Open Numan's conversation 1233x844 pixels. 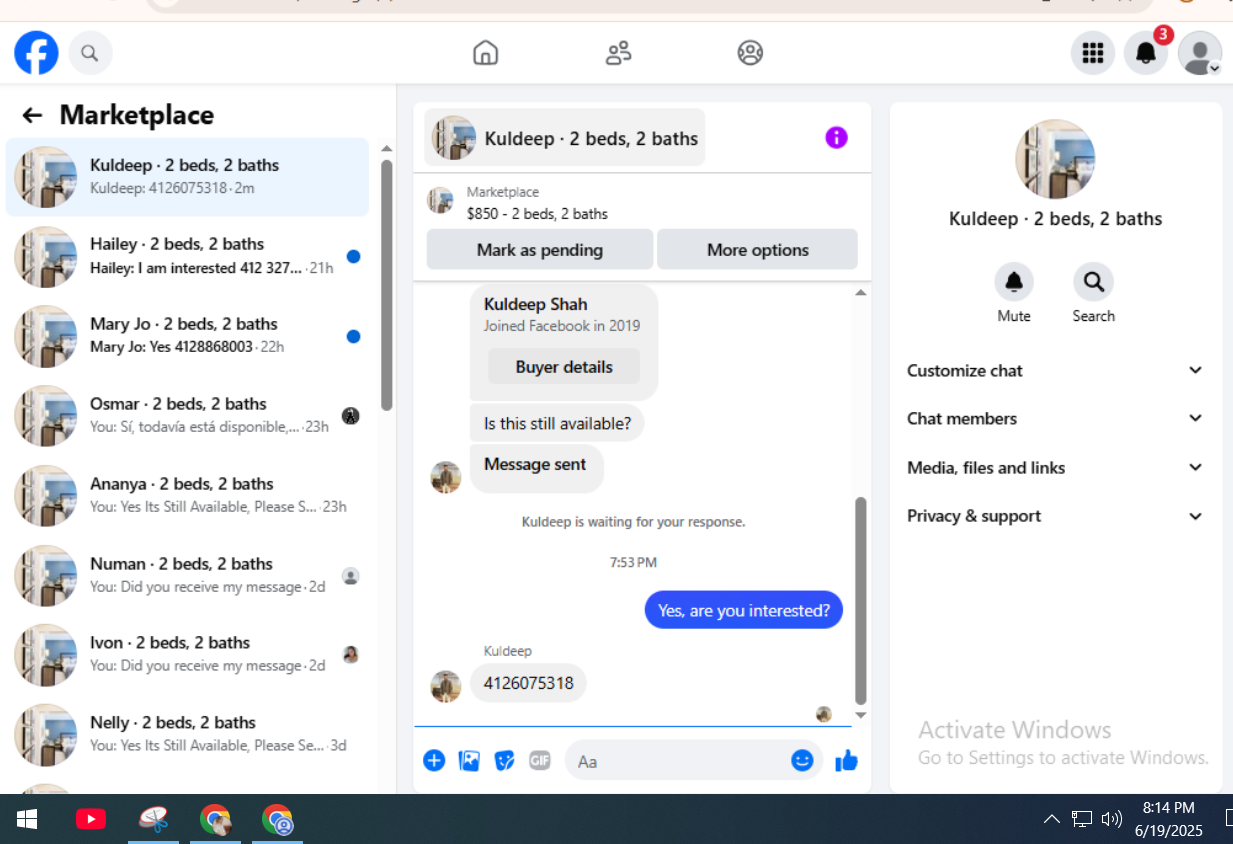click(x=187, y=576)
